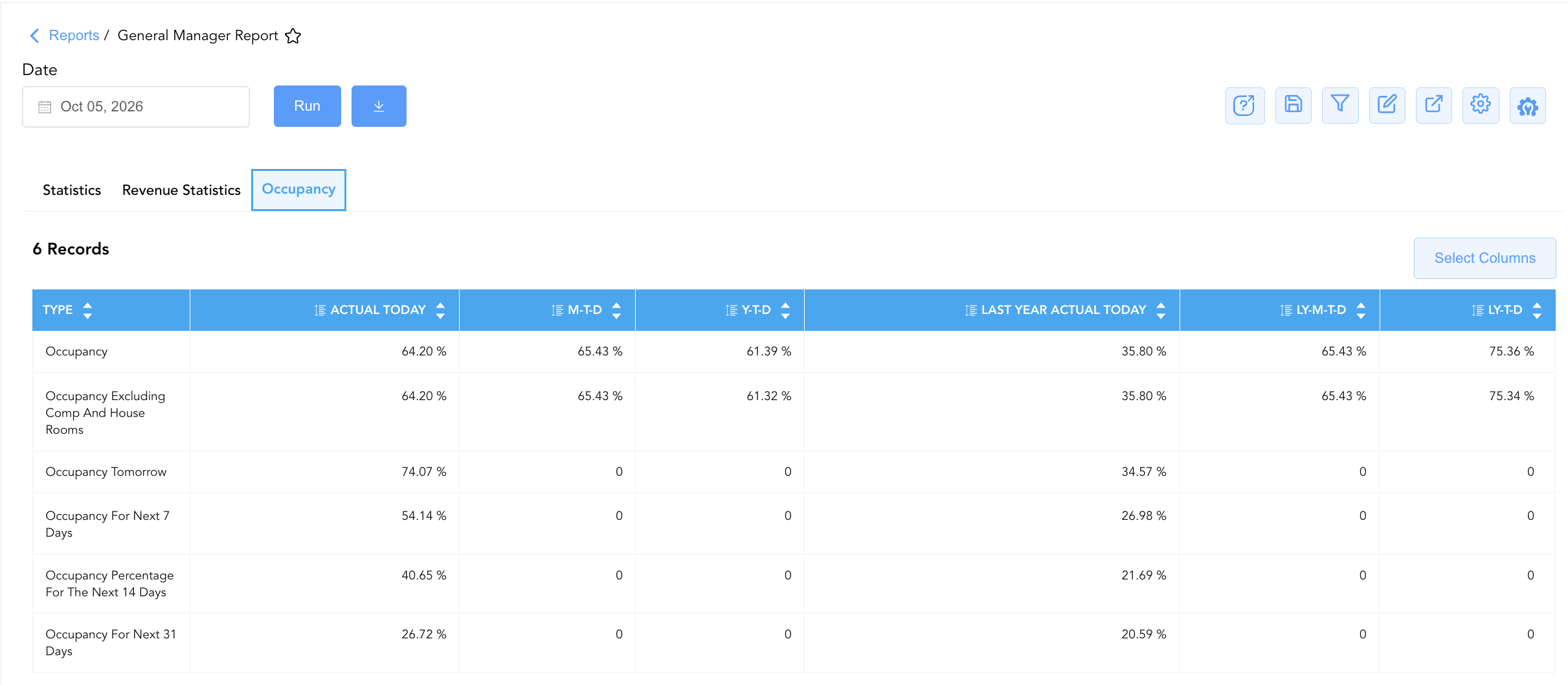Open the Revenue Statistics tab
Screen dimensions: 1568x685
181,190
